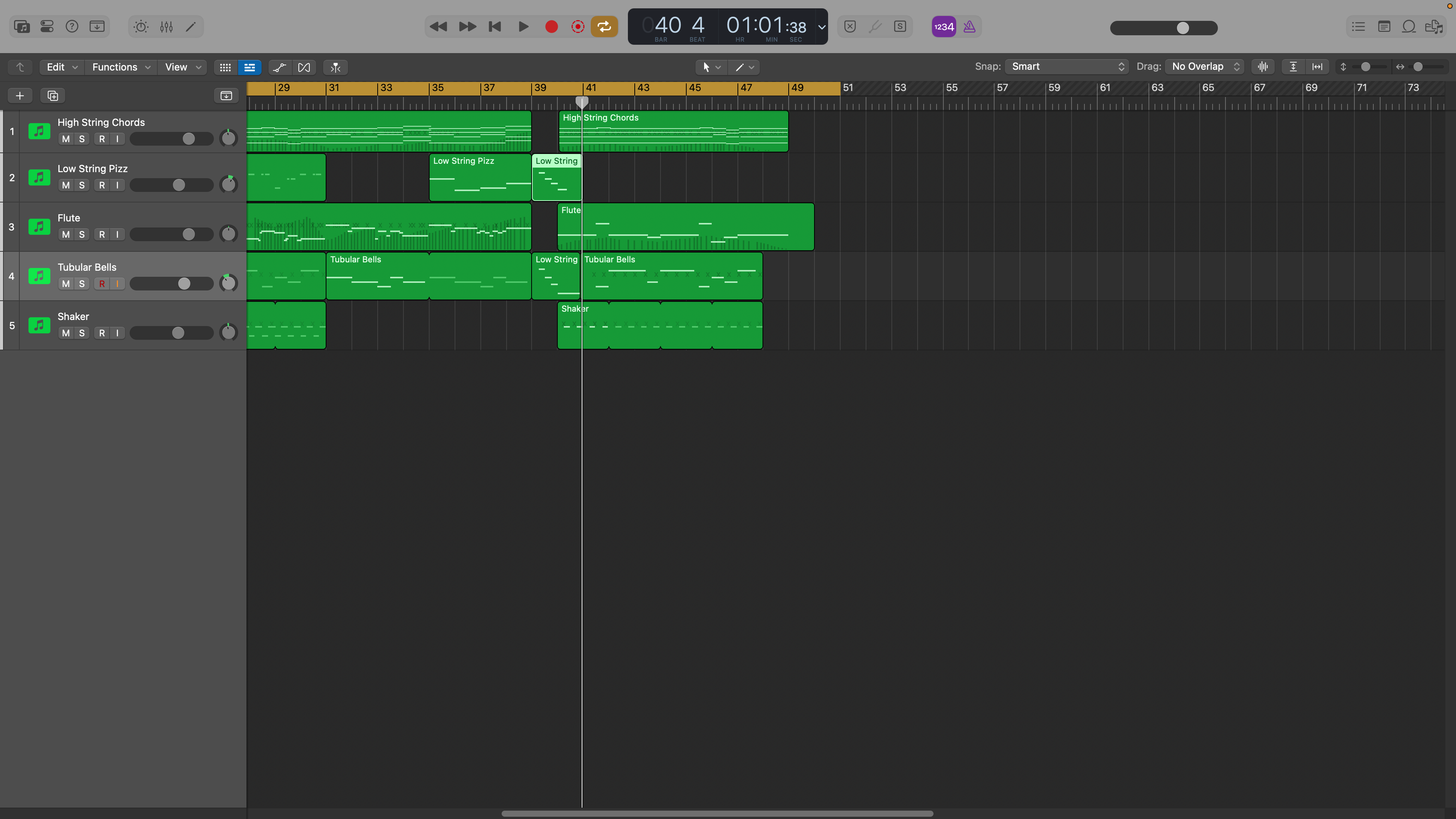Click the horizontal scrollbar at bottom
The width and height of the screenshot is (1456, 819).
(717, 813)
